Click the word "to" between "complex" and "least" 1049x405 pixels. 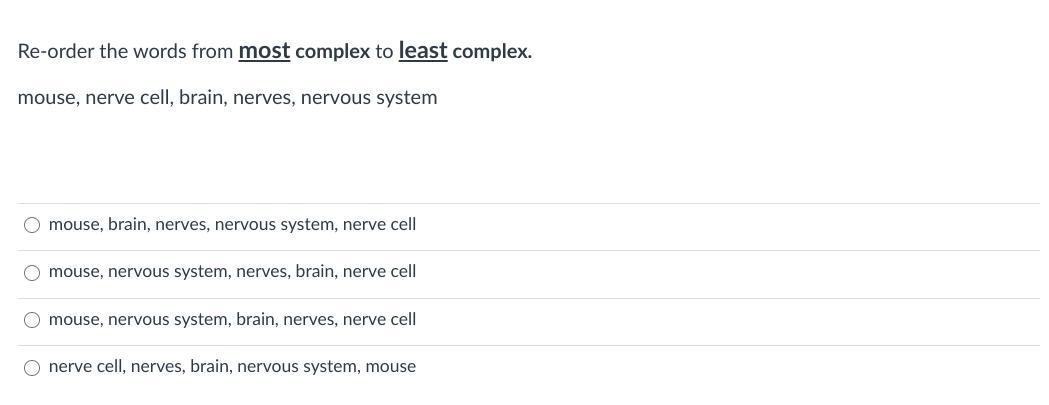(385, 52)
